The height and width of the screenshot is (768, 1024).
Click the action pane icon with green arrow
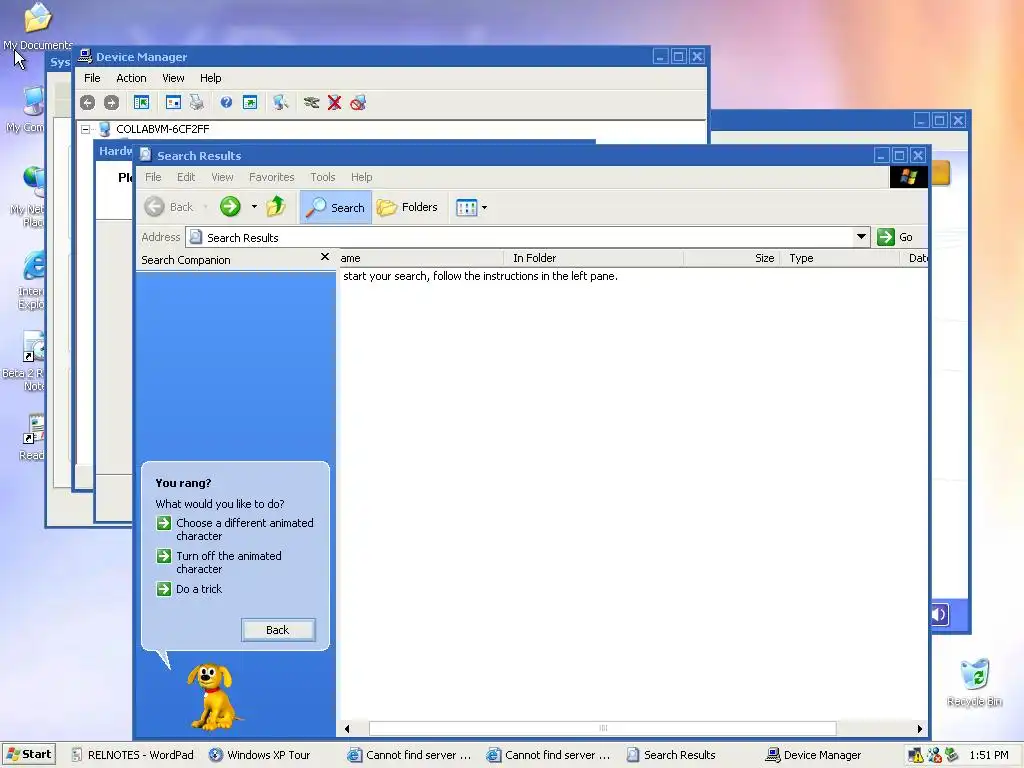[x=249, y=103]
